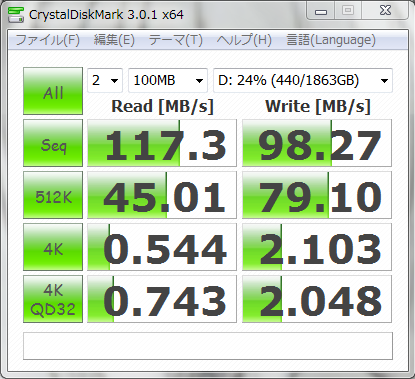Select the 4K read result 0.544

point(162,247)
